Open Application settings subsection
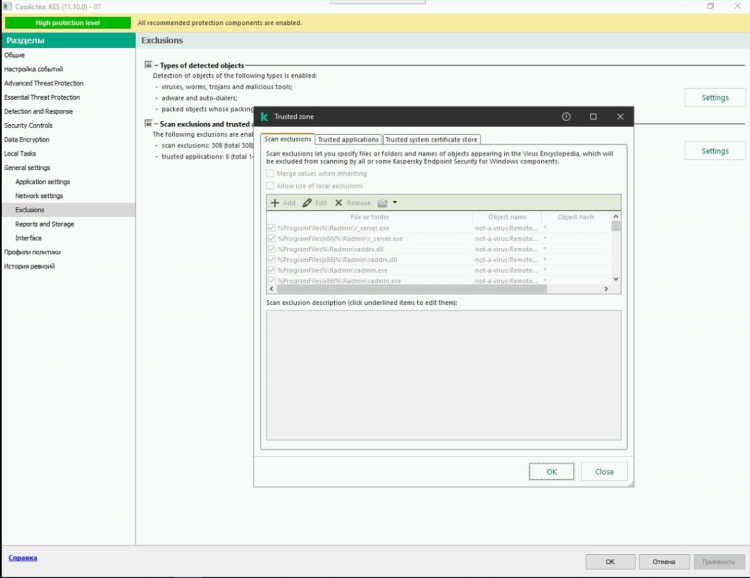This screenshot has height=578, width=750. [x=43, y=182]
